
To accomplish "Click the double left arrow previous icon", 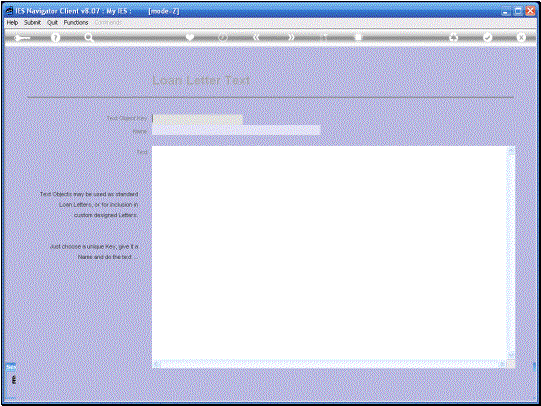I will [x=256, y=37].
